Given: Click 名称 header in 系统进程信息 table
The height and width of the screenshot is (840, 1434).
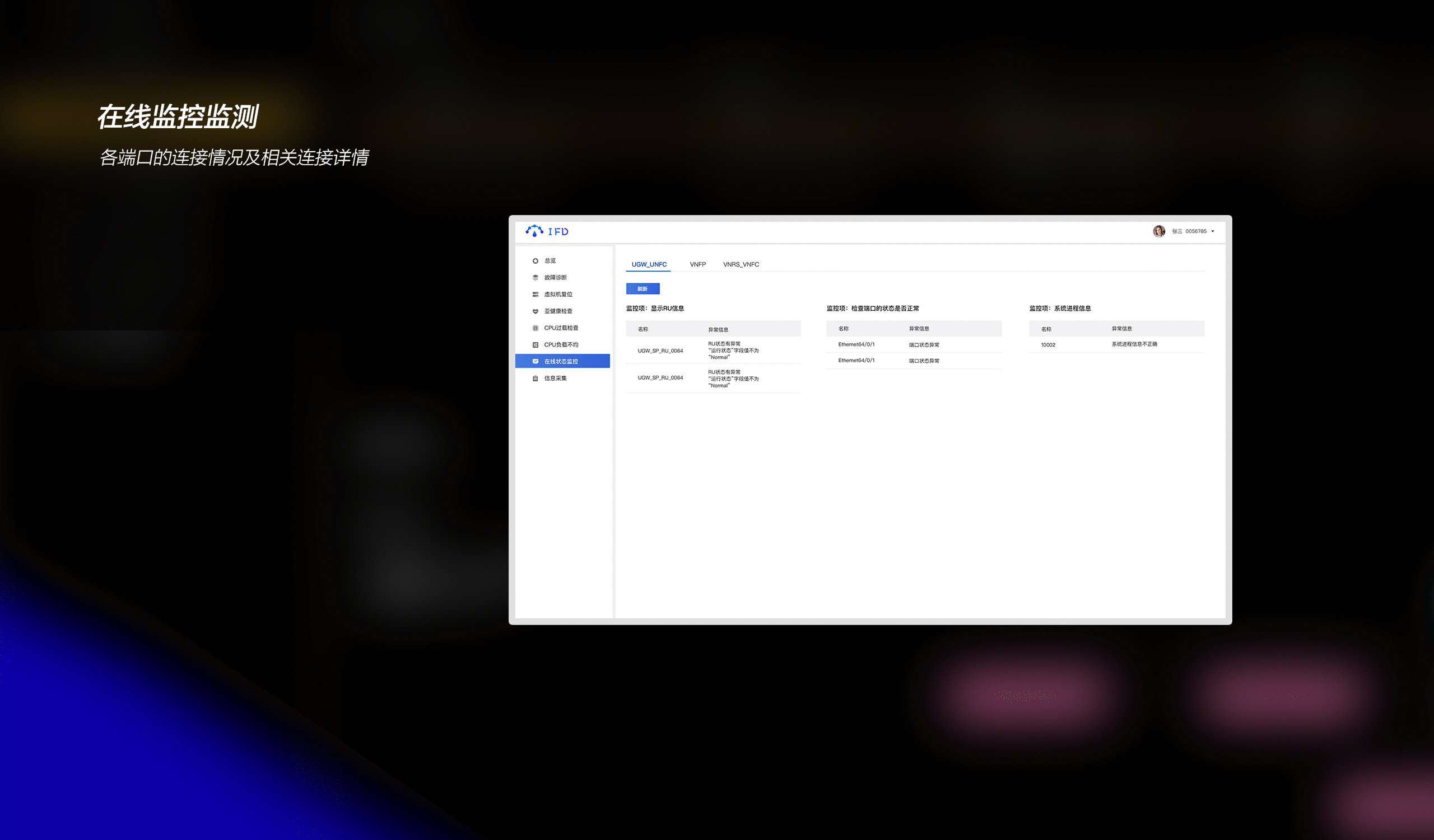Looking at the screenshot, I should 1046,329.
